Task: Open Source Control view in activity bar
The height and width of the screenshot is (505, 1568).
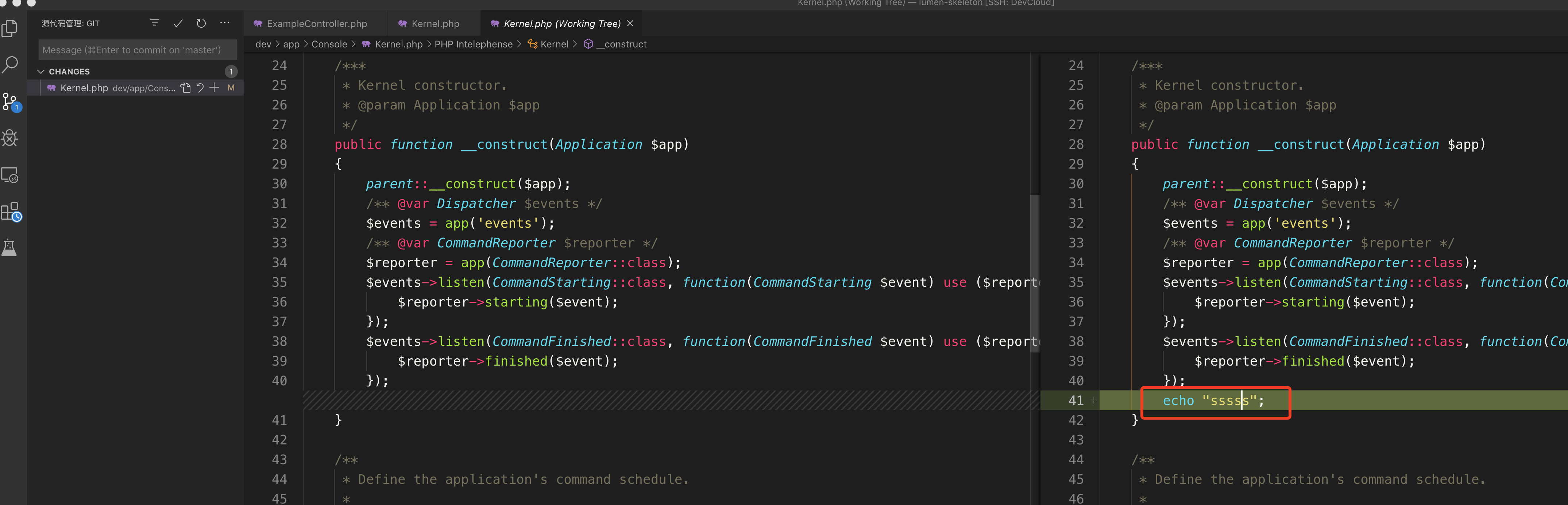Action: (10, 102)
